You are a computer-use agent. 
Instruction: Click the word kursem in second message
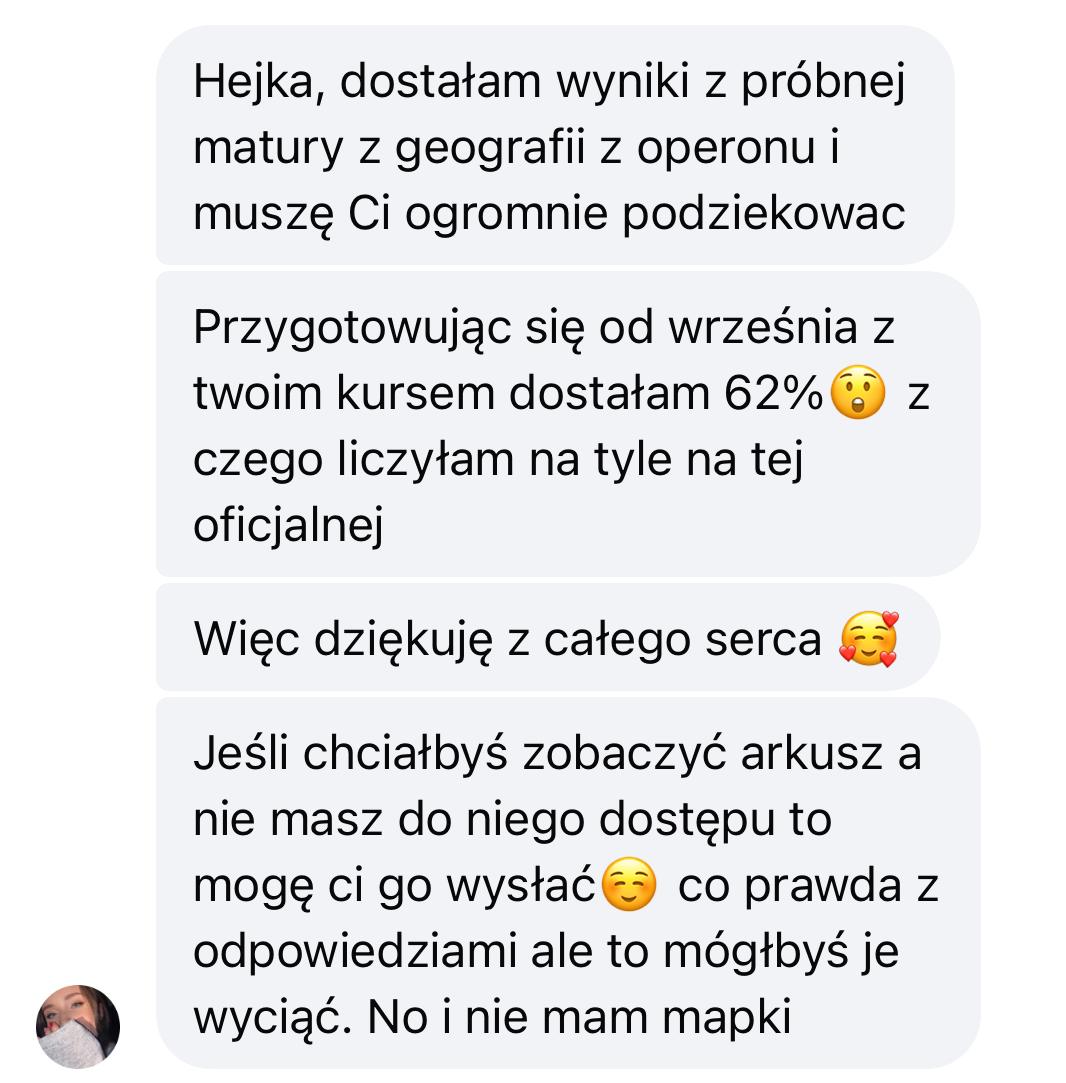[415, 394]
